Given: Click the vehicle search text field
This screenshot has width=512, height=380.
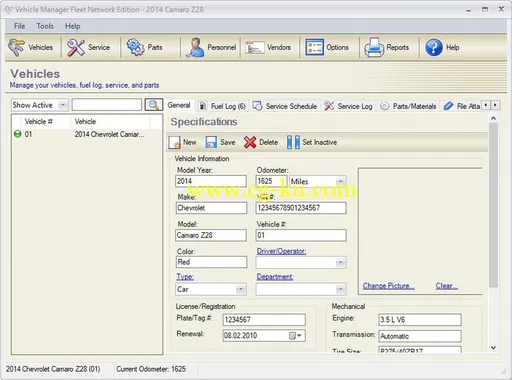Looking at the screenshot, I should pyautogui.click(x=107, y=105).
